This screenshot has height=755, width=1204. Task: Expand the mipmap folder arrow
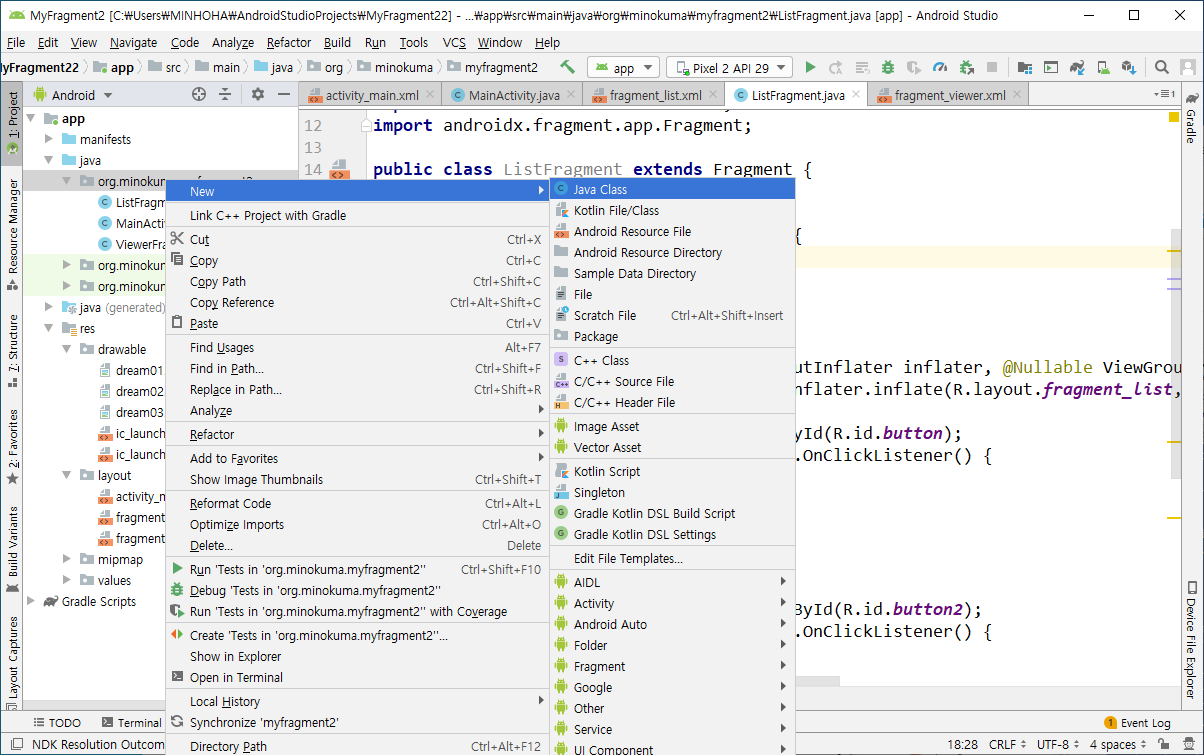tap(67, 560)
